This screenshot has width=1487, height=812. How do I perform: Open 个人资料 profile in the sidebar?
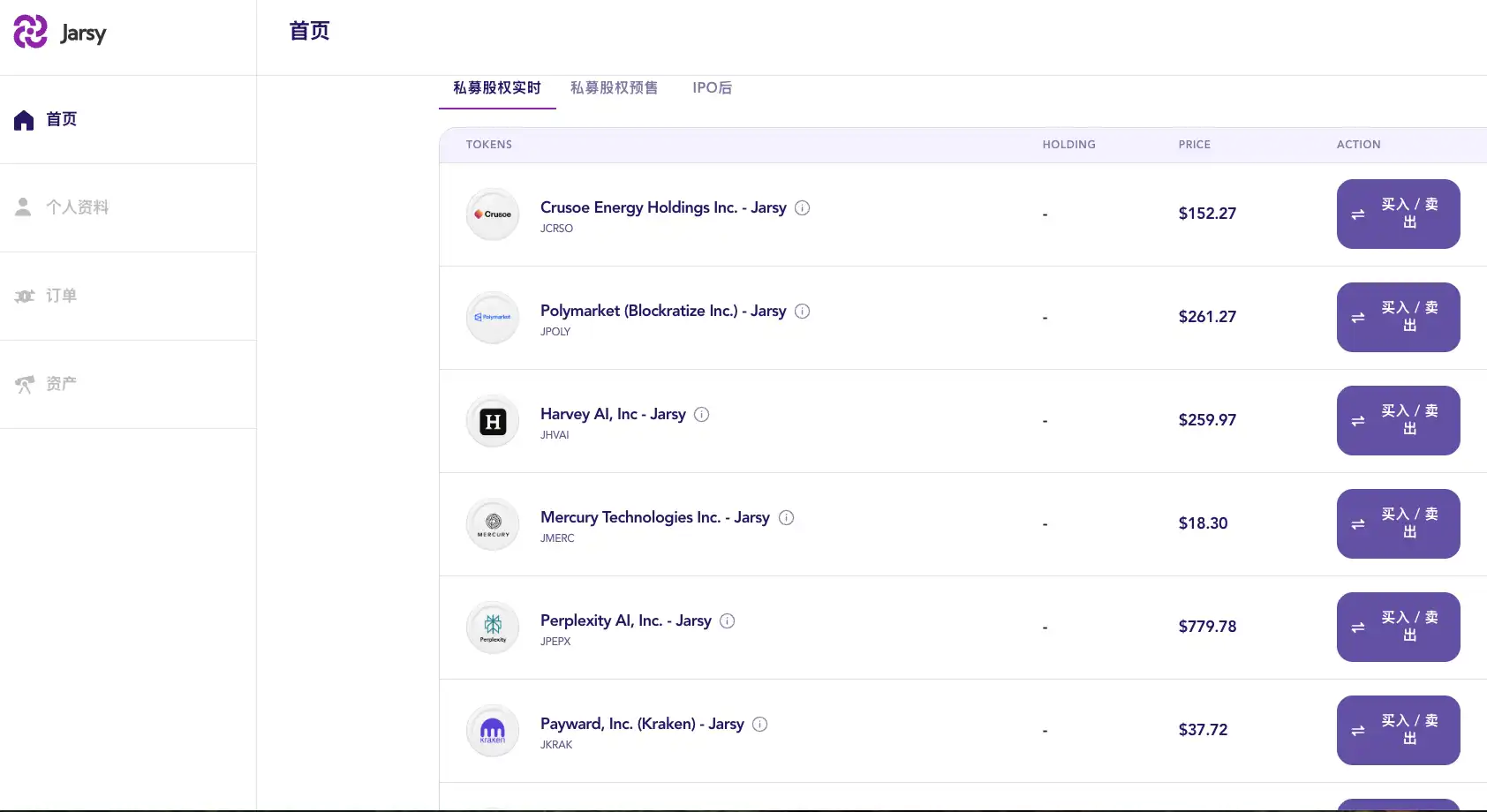coord(77,207)
